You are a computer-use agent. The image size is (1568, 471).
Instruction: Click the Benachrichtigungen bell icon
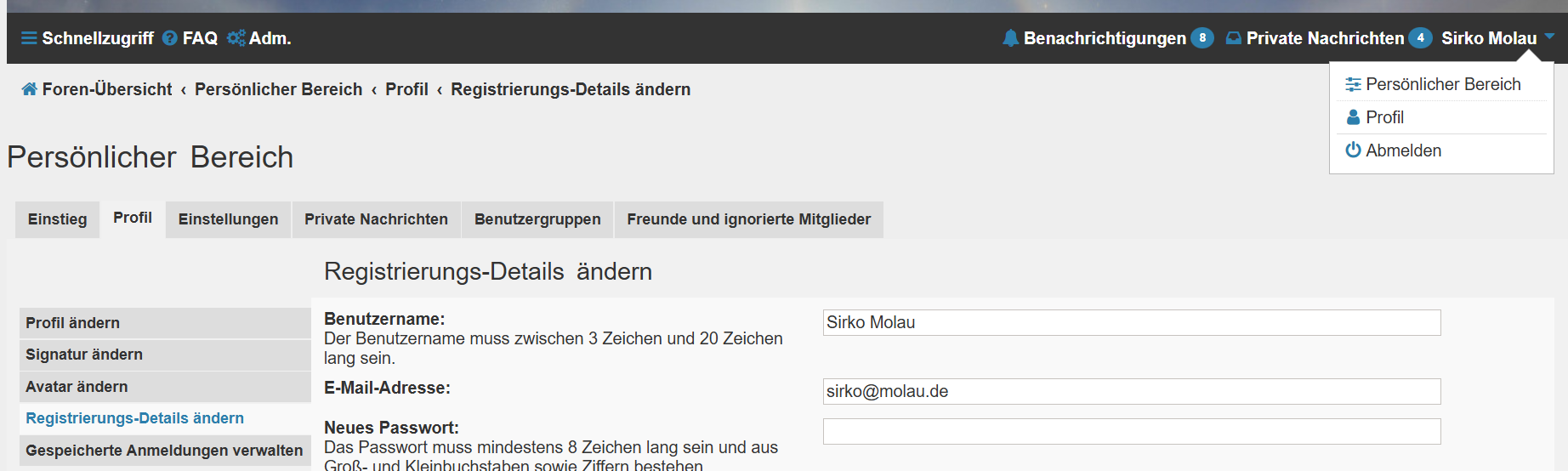click(x=1010, y=38)
